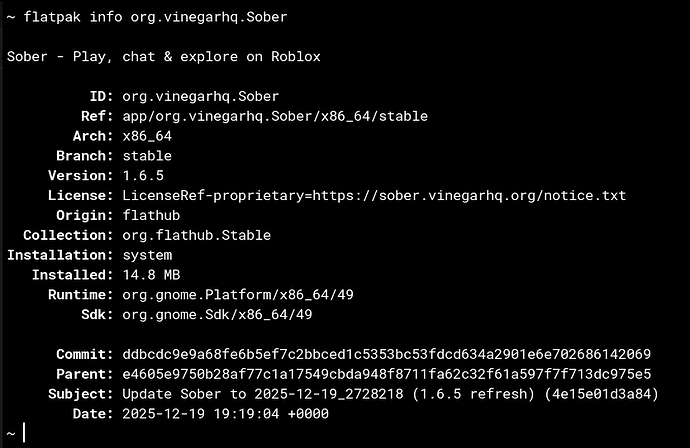Click the Collection value org.flathub.Stable
This screenshot has height=448, width=690.
[x=196, y=235]
